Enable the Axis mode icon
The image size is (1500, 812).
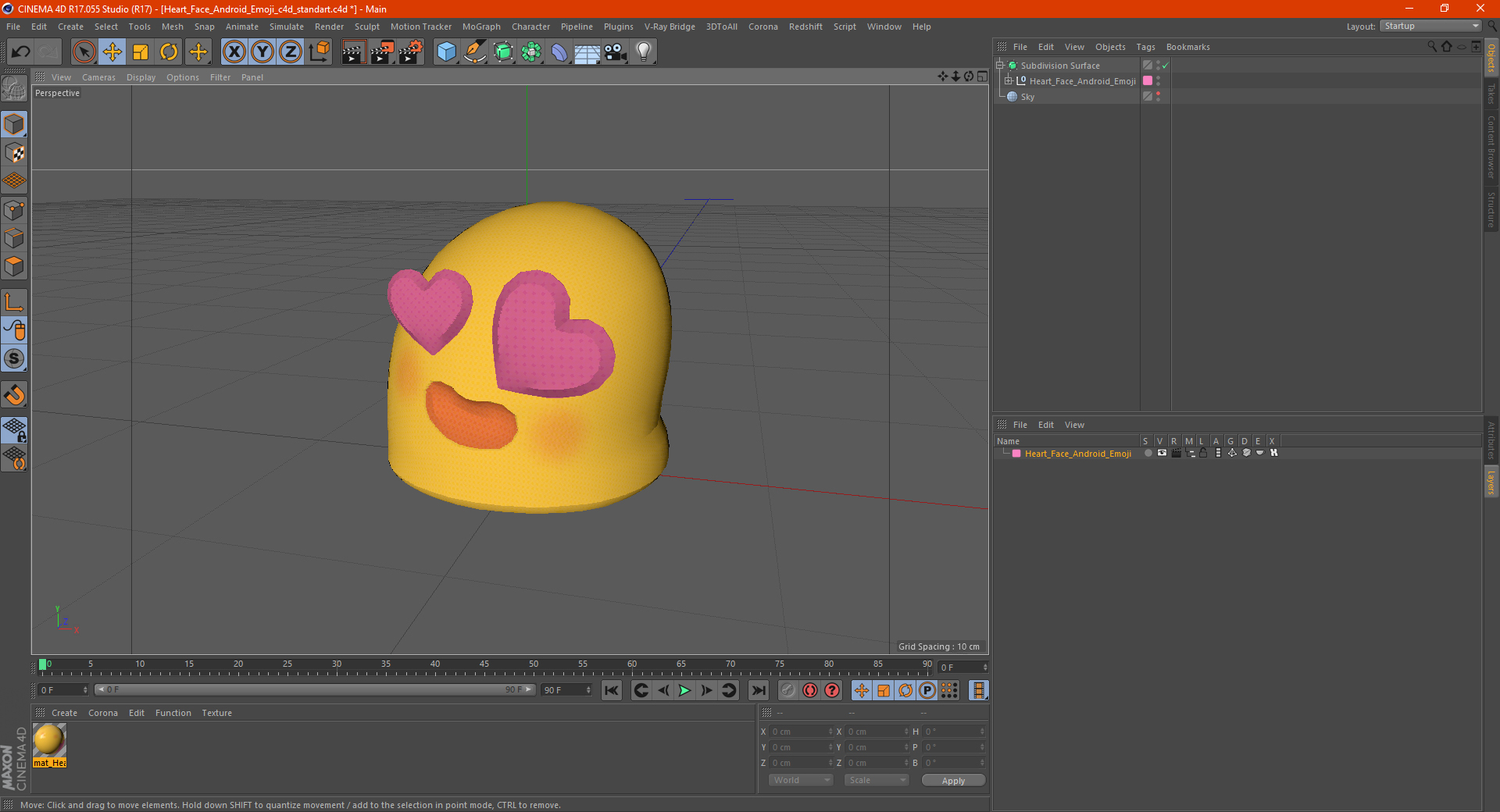[14, 302]
